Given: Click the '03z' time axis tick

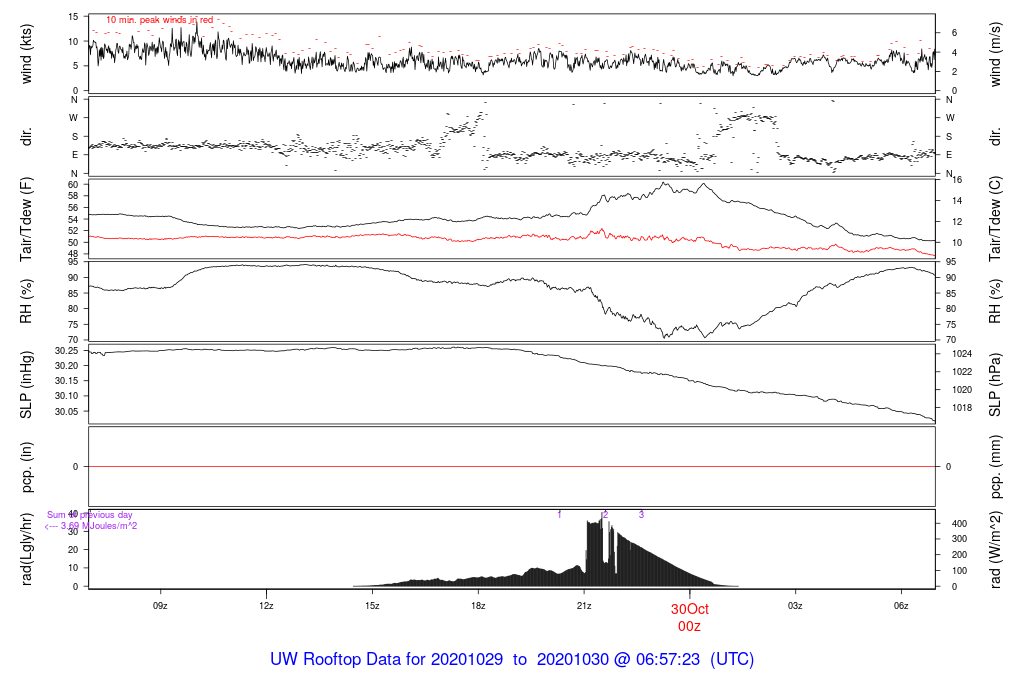Looking at the screenshot, I should coord(795,606).
